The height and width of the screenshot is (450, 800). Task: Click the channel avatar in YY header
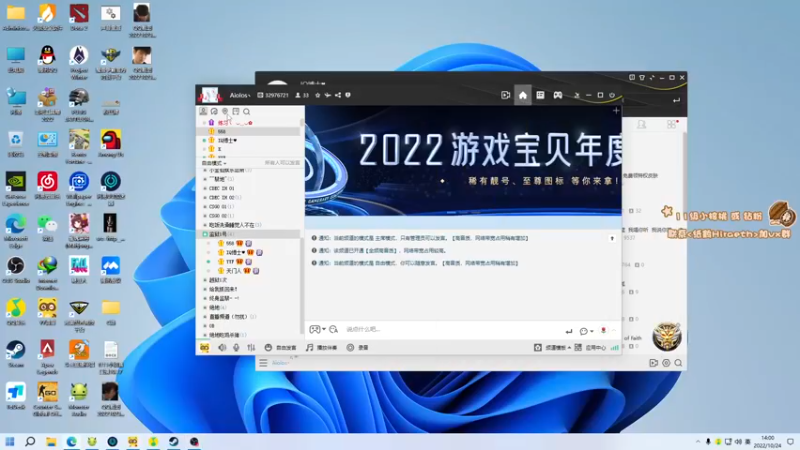coord(210,95)
